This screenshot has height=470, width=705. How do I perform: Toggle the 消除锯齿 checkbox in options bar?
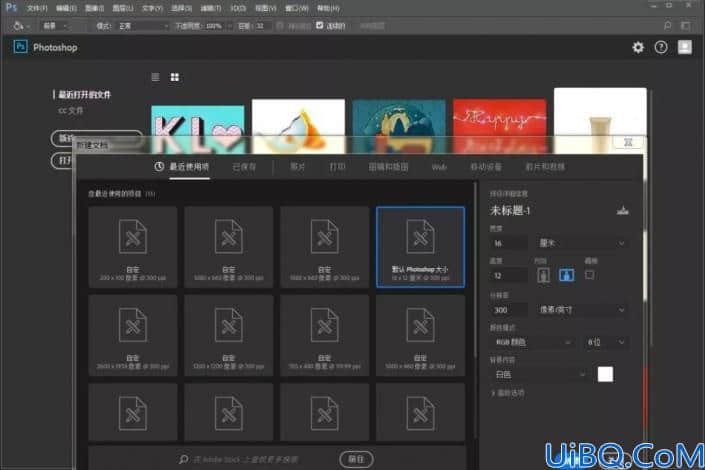280,26
